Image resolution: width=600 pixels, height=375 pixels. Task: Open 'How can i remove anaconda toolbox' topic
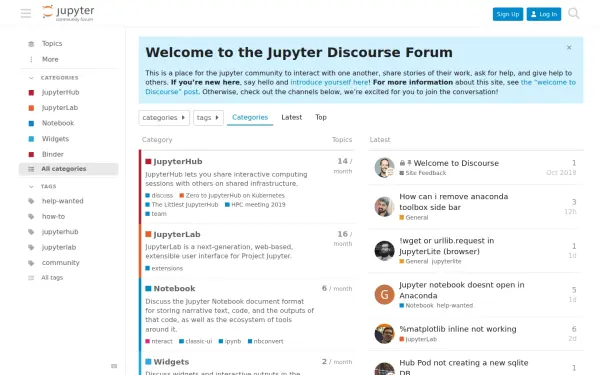point(453,202)
